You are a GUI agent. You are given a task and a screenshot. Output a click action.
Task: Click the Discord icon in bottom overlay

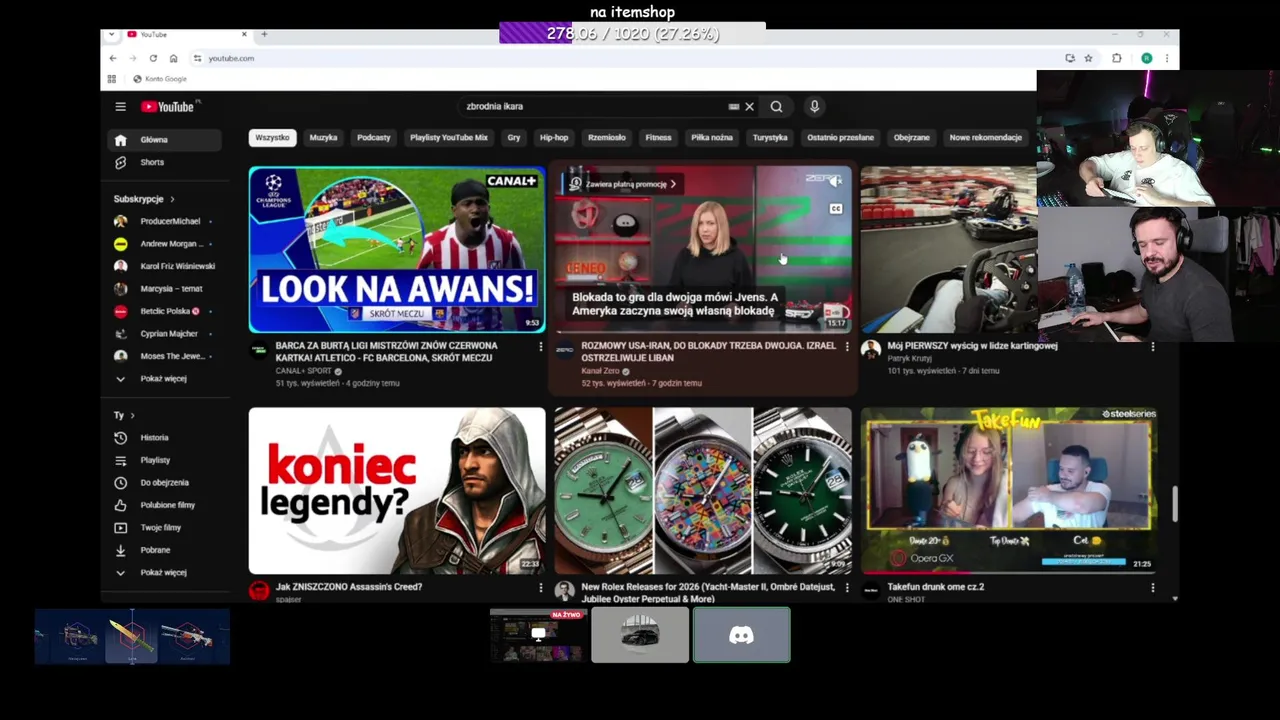[x=741, y=635]
